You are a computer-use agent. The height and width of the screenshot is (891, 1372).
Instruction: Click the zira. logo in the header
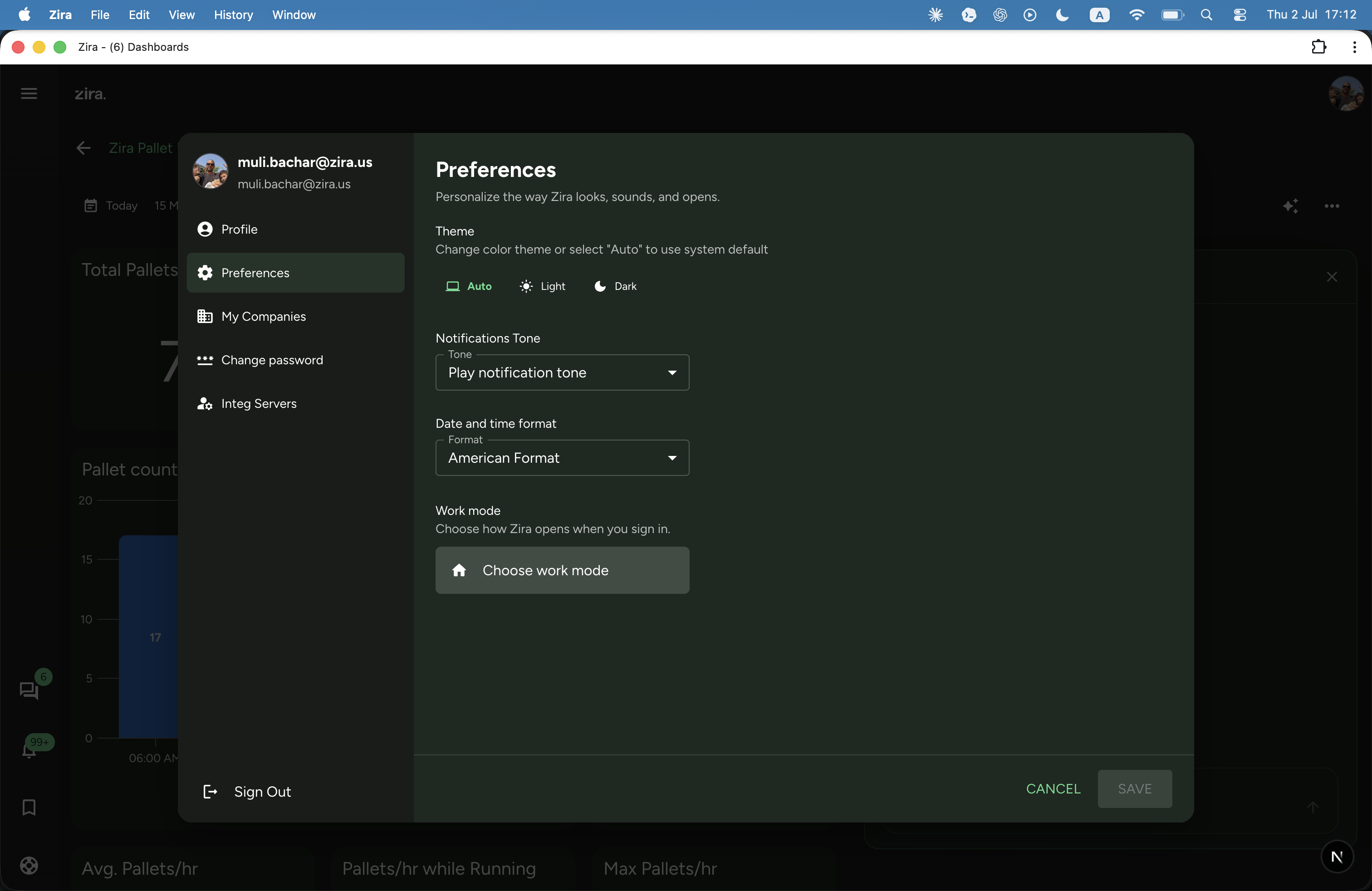[90, 93]
